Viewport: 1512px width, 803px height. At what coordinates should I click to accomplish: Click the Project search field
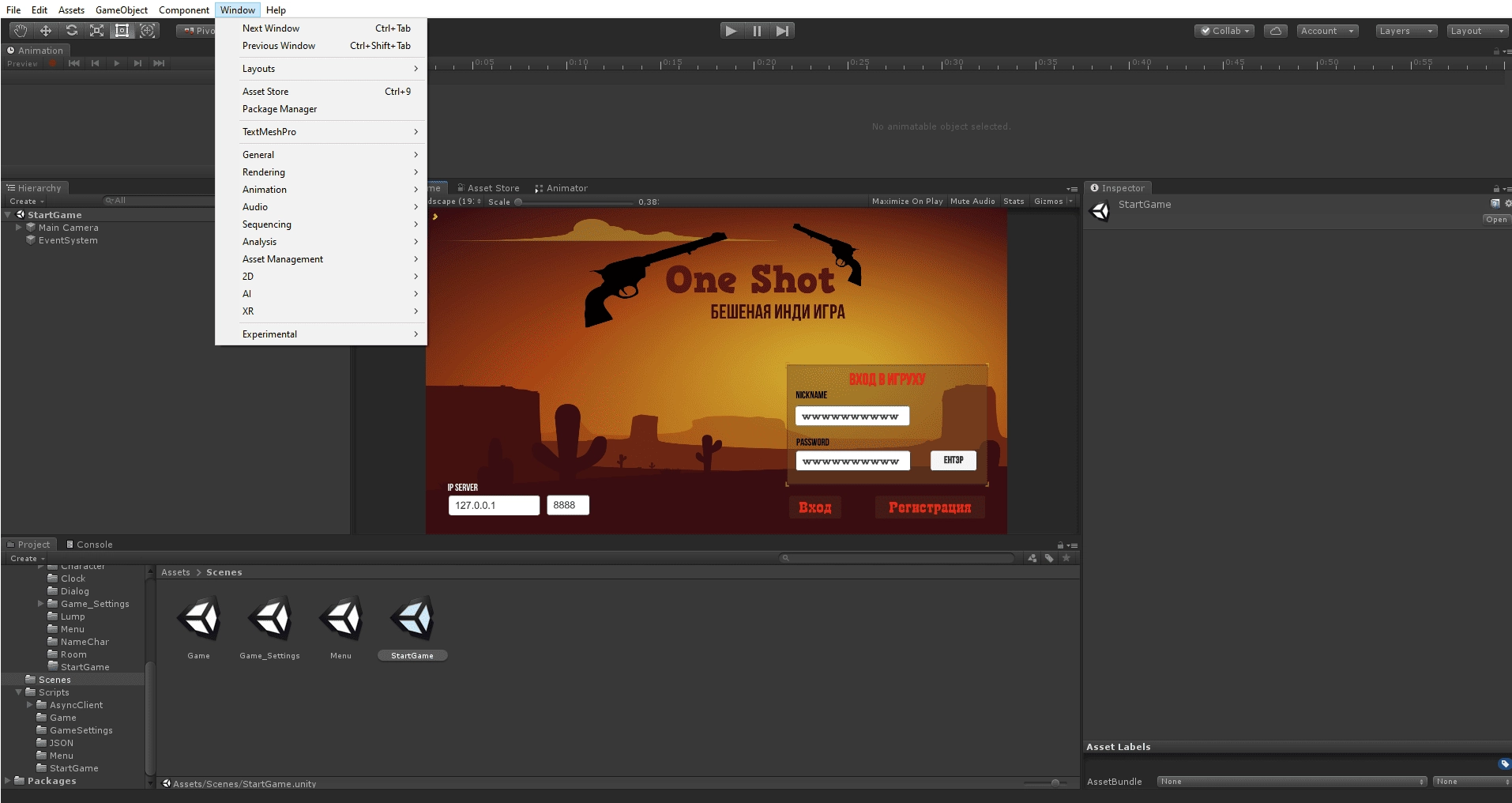point(897,558)
